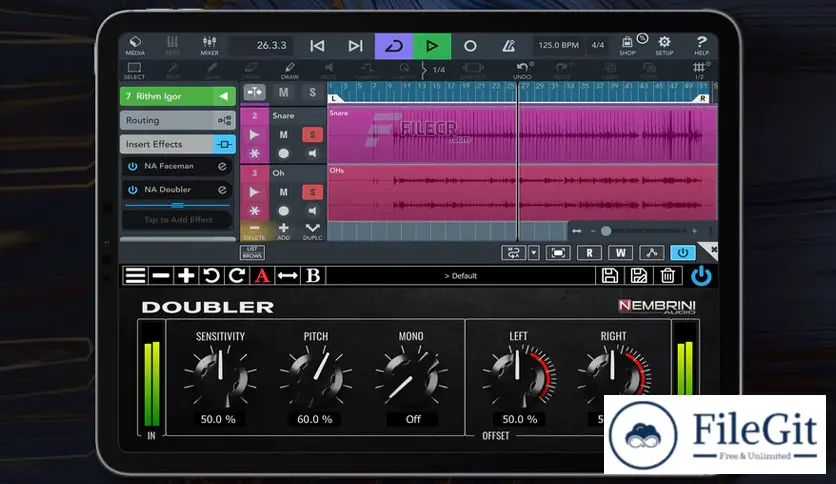Arm the Snare track for recording
The image size is (836, 484).
point(283,154)
